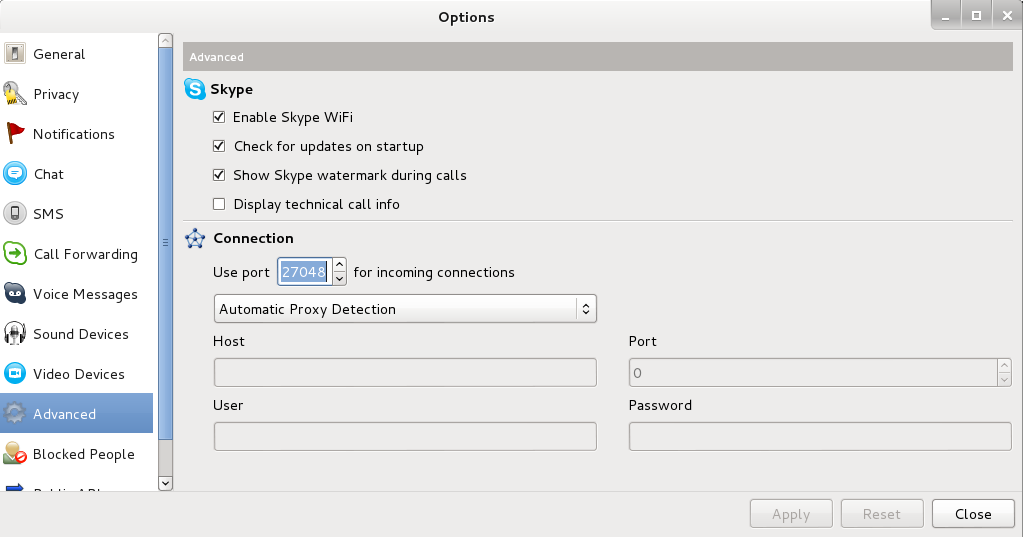Go to Privacy settings

click(x=77, y=94)
